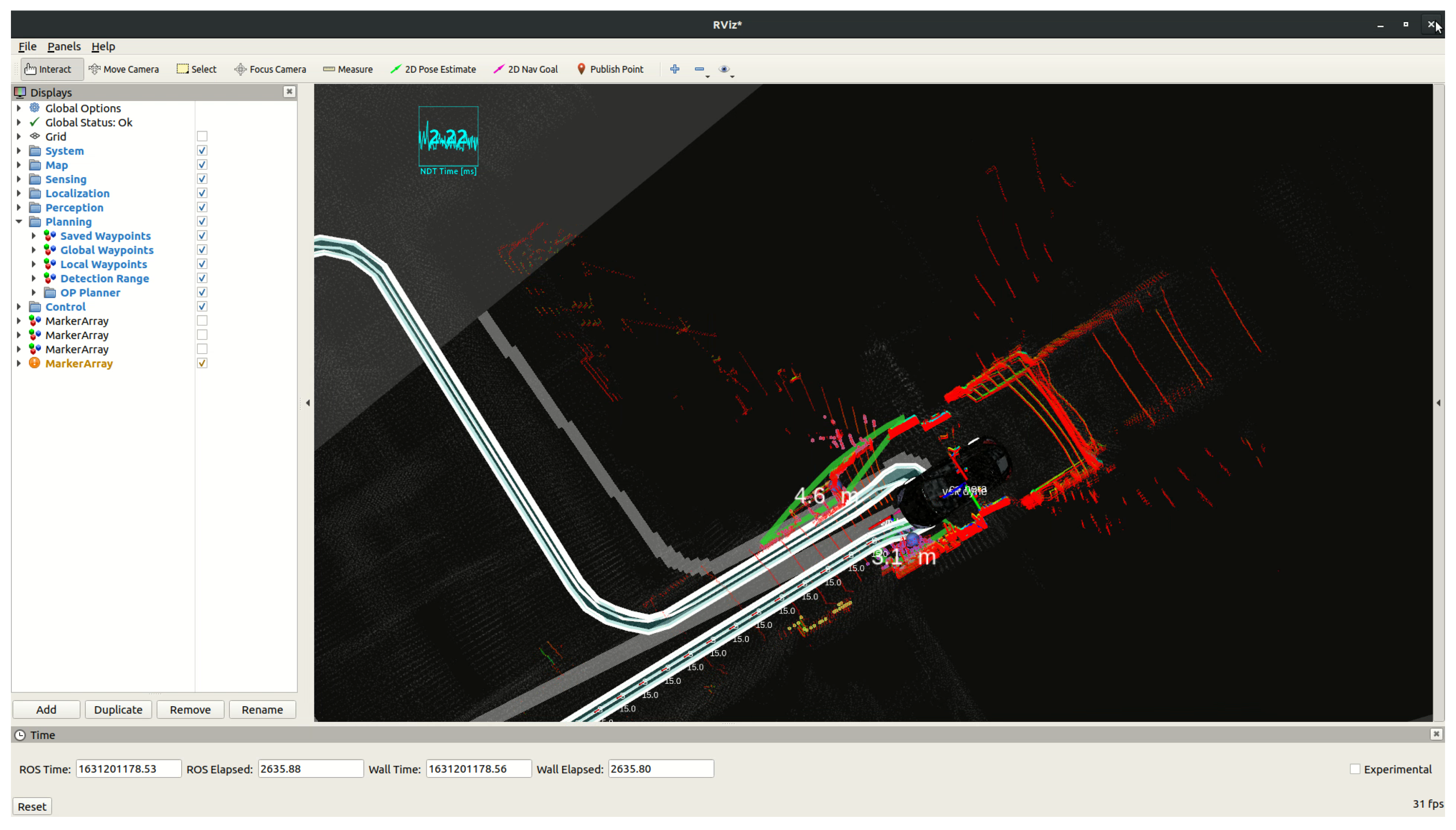The width and height of the screenshot is (1456, 830).
Task: Click the eye view icon in toolbar
Action: coord(724,69)
